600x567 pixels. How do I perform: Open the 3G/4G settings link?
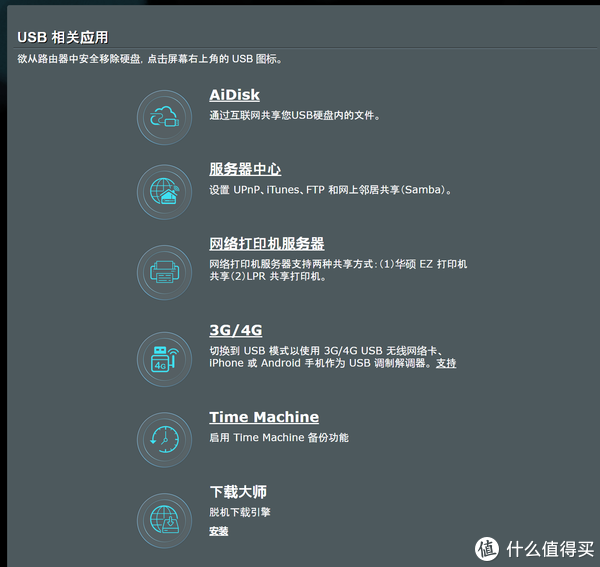[236, 330]
